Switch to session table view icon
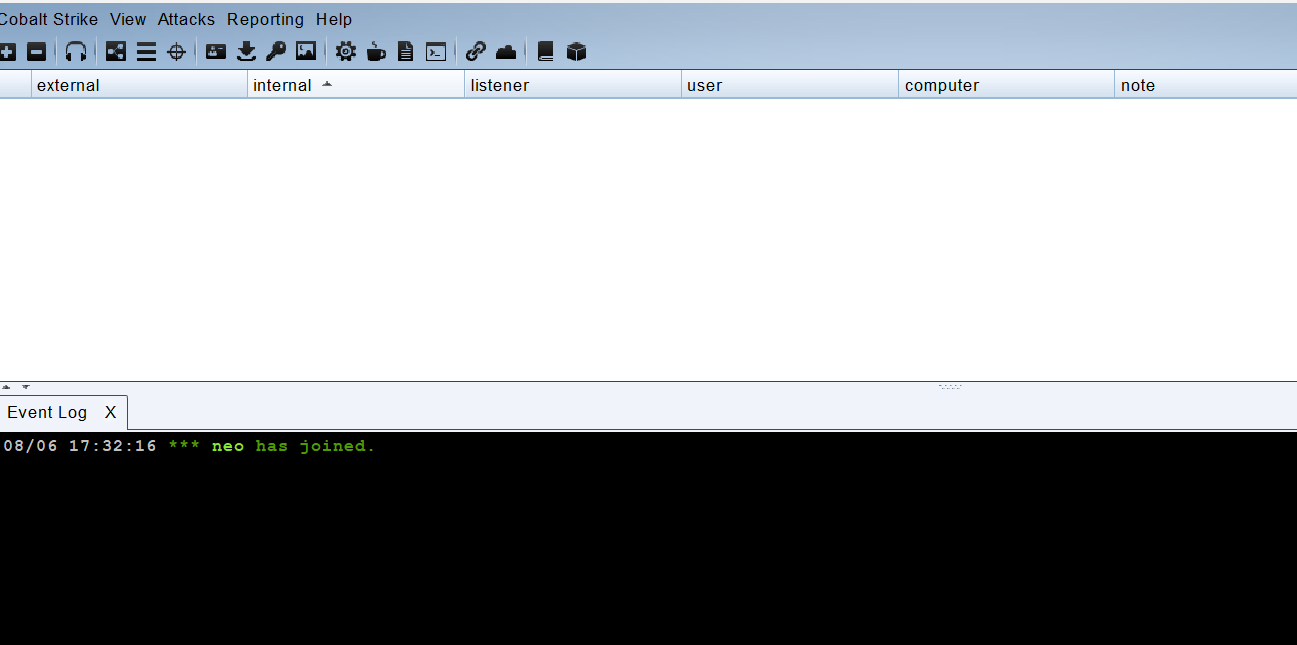The width and height of the screenshot is (1297, 645). pos(146,52)
